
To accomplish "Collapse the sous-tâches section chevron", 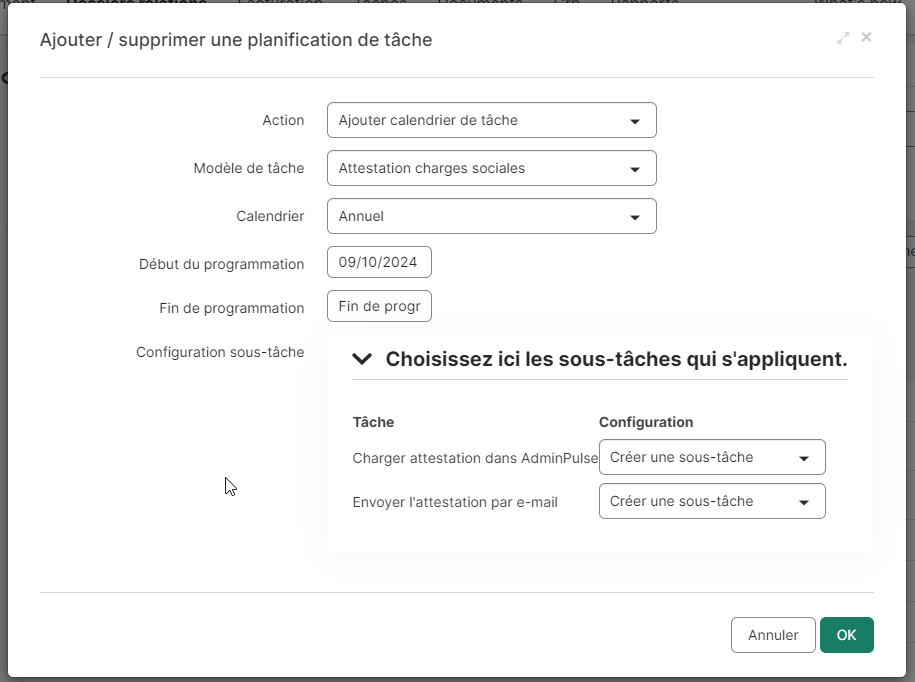I will pyautogui.click(x=362, y=359).
